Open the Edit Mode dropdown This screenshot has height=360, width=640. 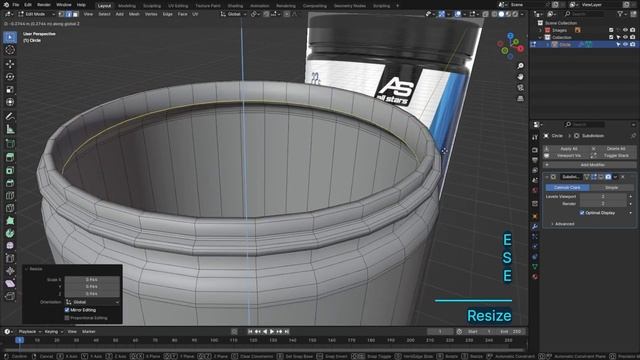tap(36, 14)
